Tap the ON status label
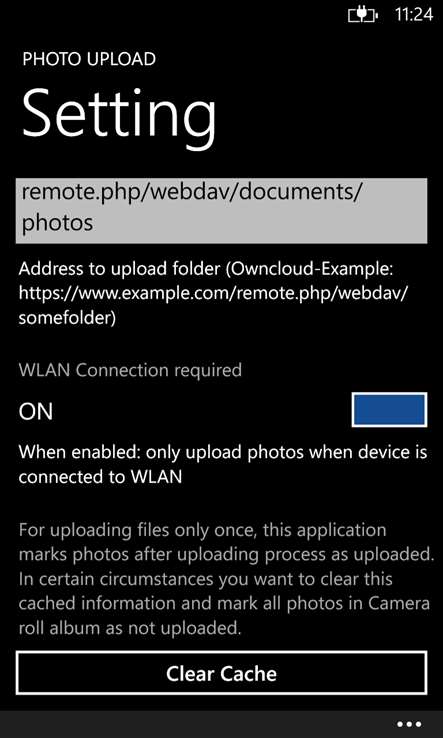Image resolution: width=443 pixels, height=738 pixels. (36, 412)
